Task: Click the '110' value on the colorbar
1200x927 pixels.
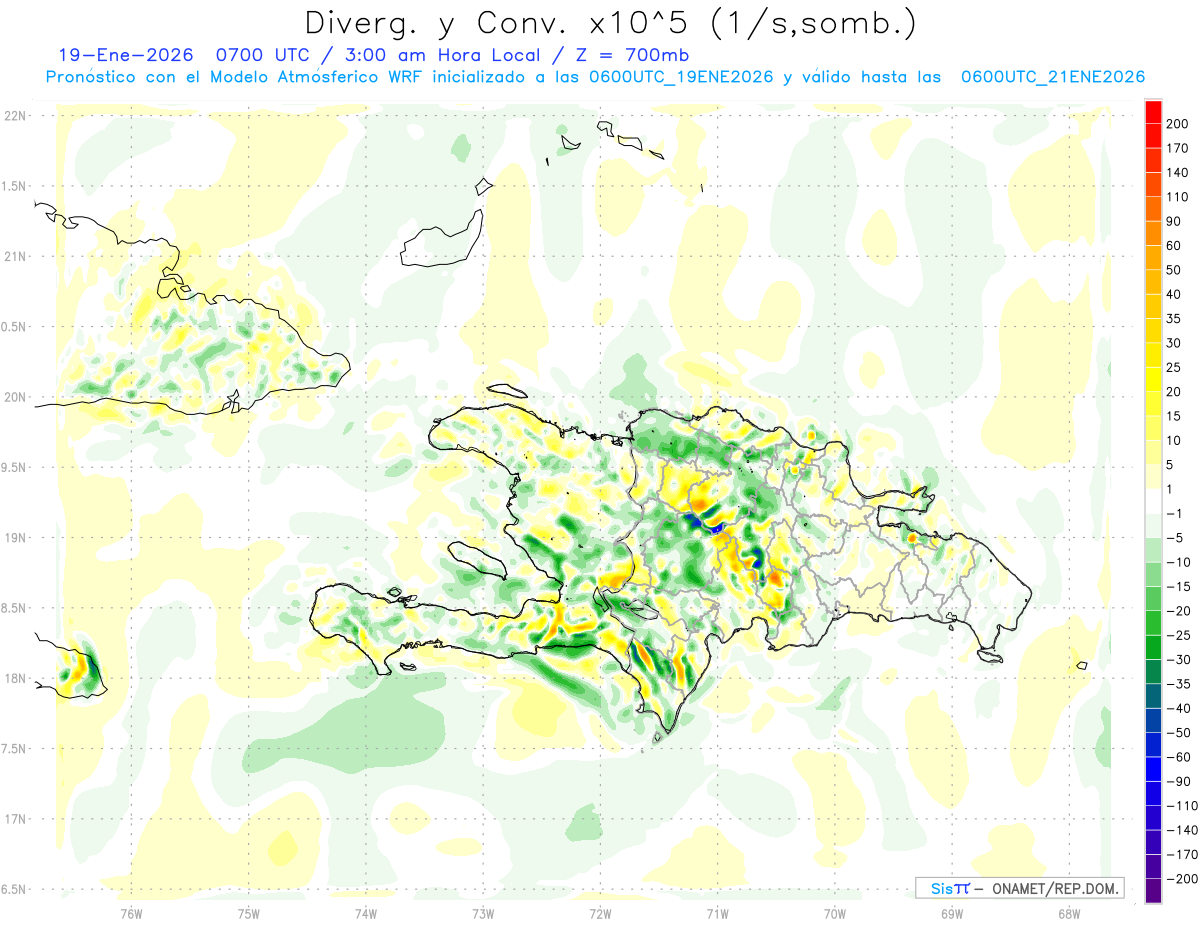Action: [1177, 197]
